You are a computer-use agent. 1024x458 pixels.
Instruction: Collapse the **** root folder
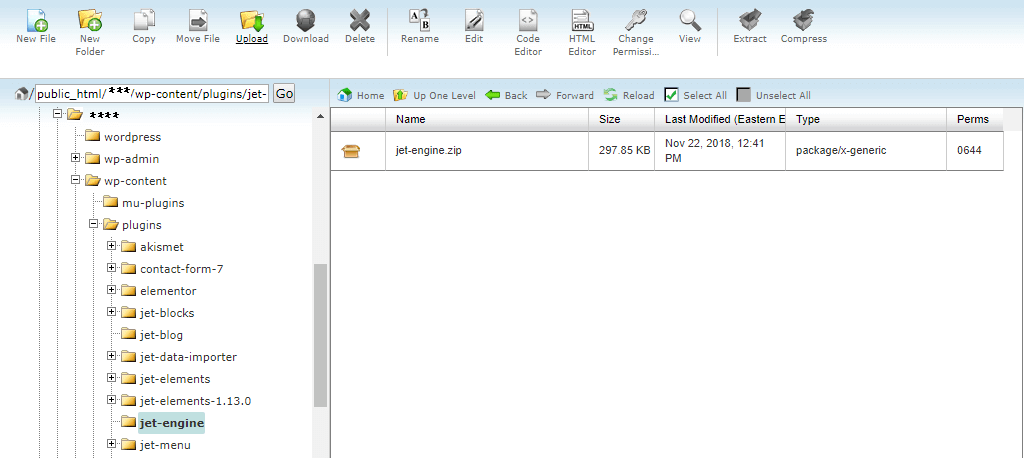(x=57, y=114)
